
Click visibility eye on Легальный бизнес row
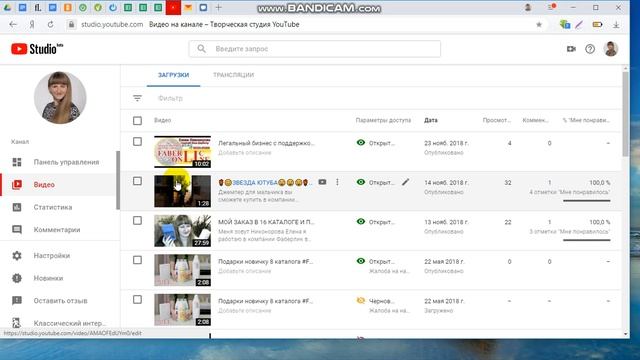click(360, 142)
